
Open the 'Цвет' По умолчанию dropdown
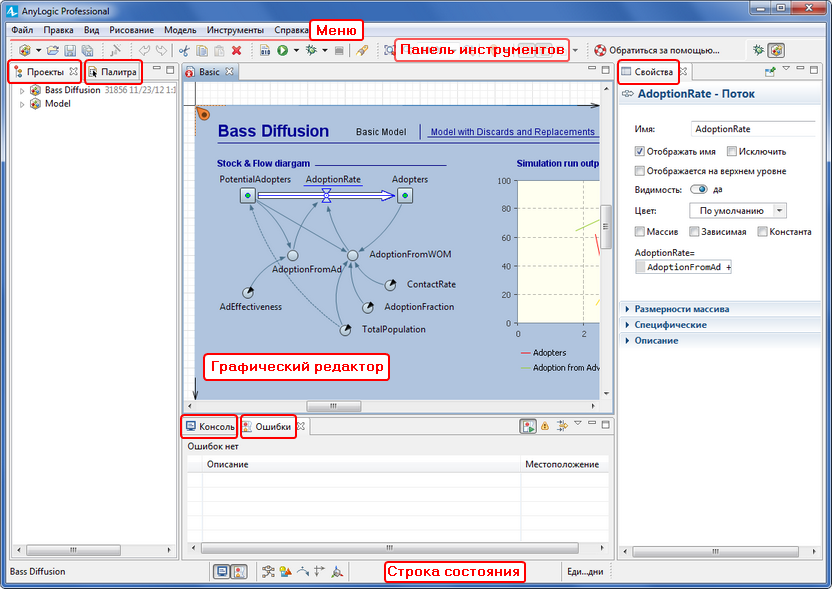click(738, 211)
